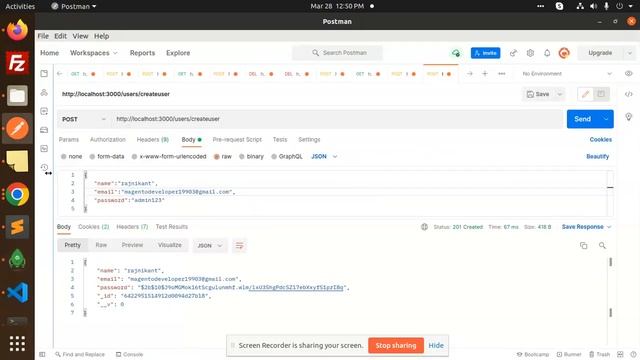
Task: Open the File menu
Action: pyautogui.click(x=43, y=36)
